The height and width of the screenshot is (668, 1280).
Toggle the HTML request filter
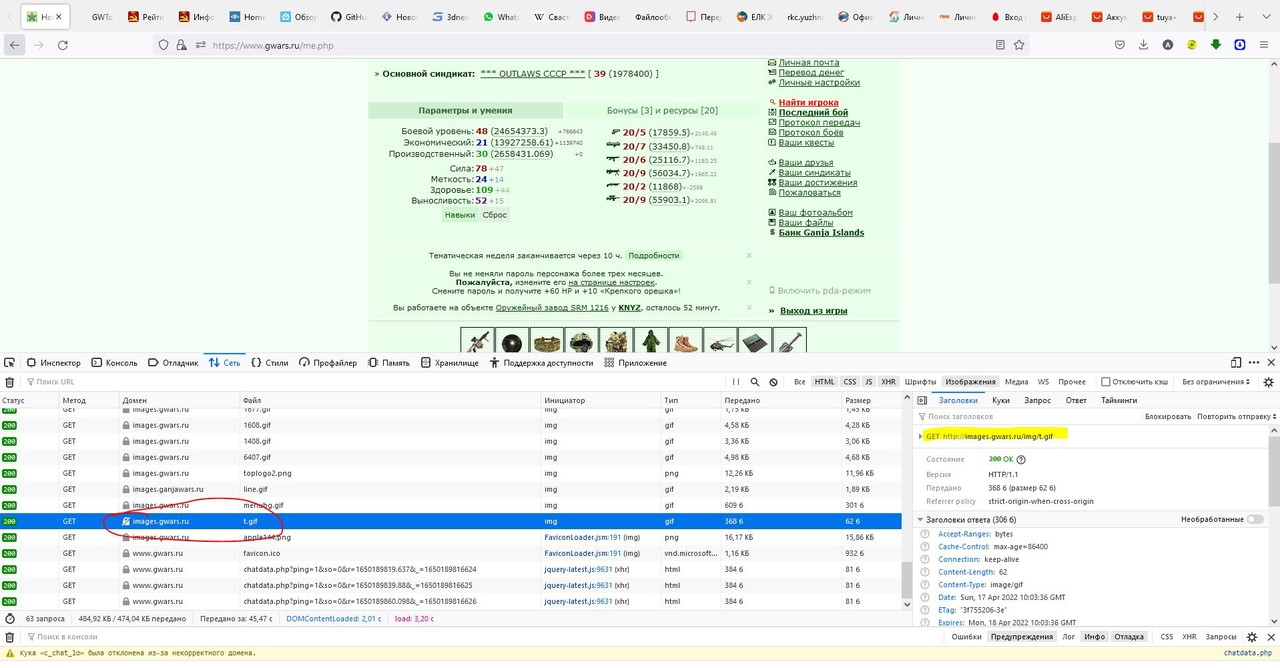824,382
